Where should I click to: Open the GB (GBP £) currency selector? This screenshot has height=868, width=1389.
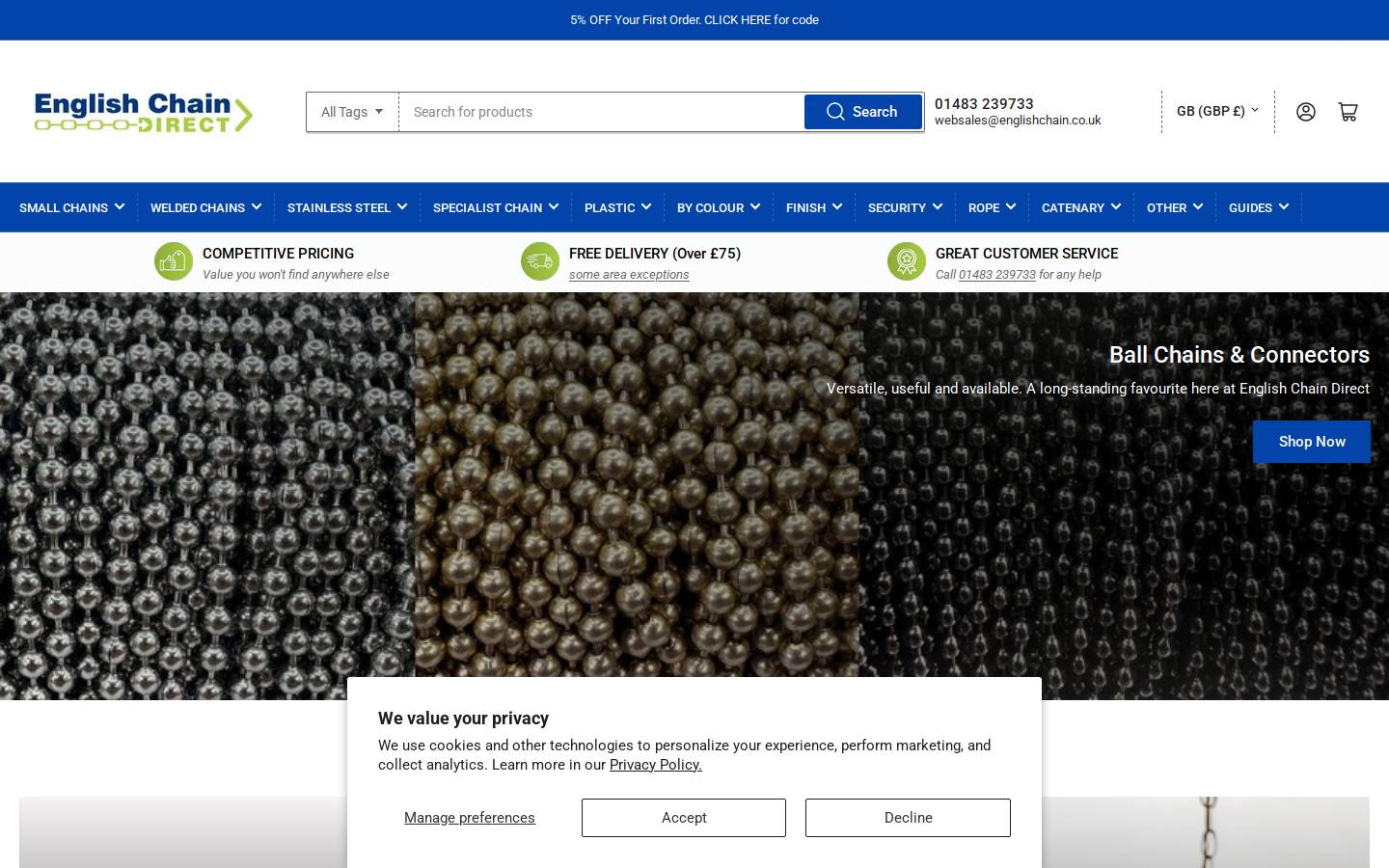[x=1217, y=111]
